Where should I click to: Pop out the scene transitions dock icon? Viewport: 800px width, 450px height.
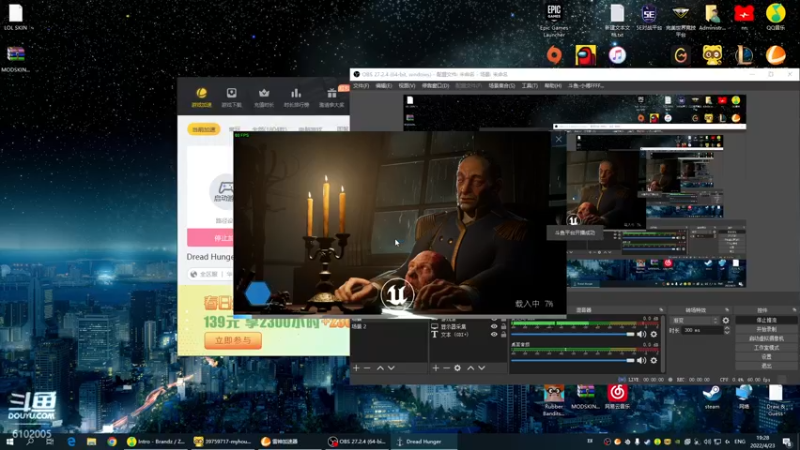pos(727,310)
